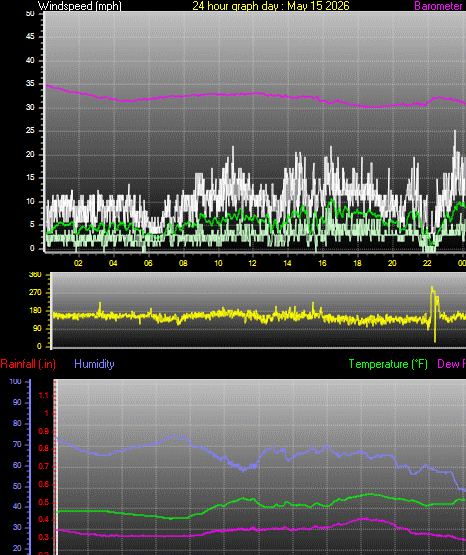The image size is (466, 555).
Task: Click the wind direction spike near 22 hours
Action: [x=434, y=313]
